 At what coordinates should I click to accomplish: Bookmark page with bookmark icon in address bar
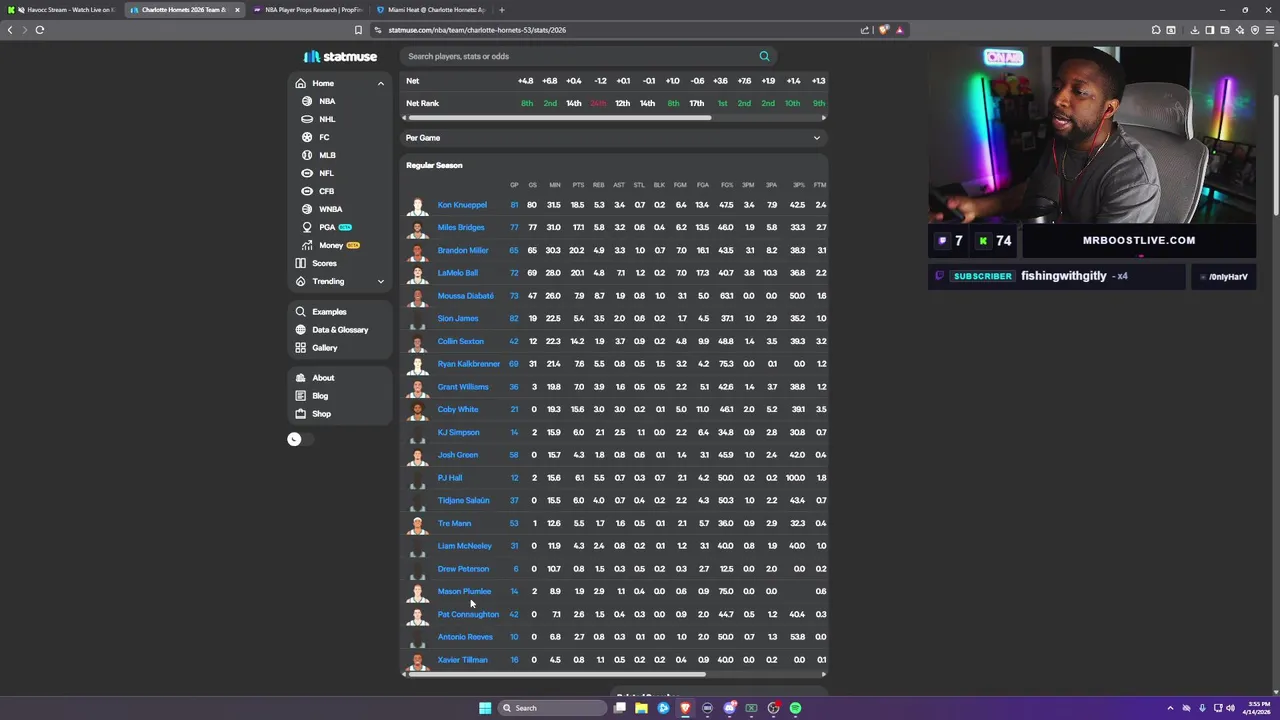pos(358,30)
